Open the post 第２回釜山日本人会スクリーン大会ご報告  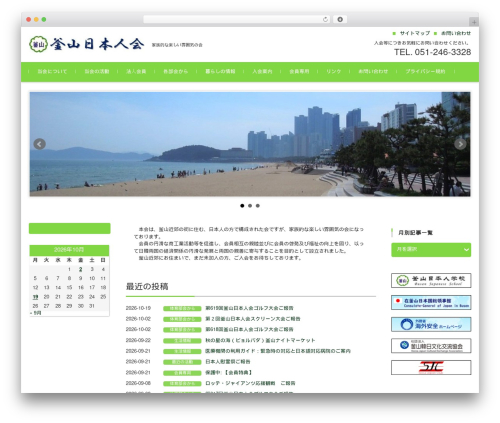tap(253, 319)
